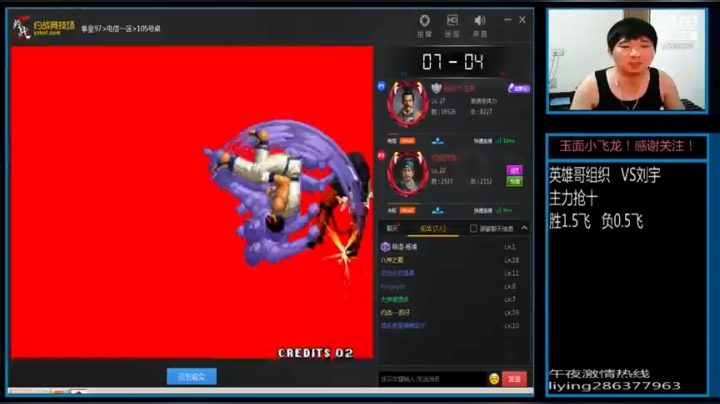This screenshot has height=404, width=720.
Task: Open P2 player avatar portrait
Action: tap(408, 174)
